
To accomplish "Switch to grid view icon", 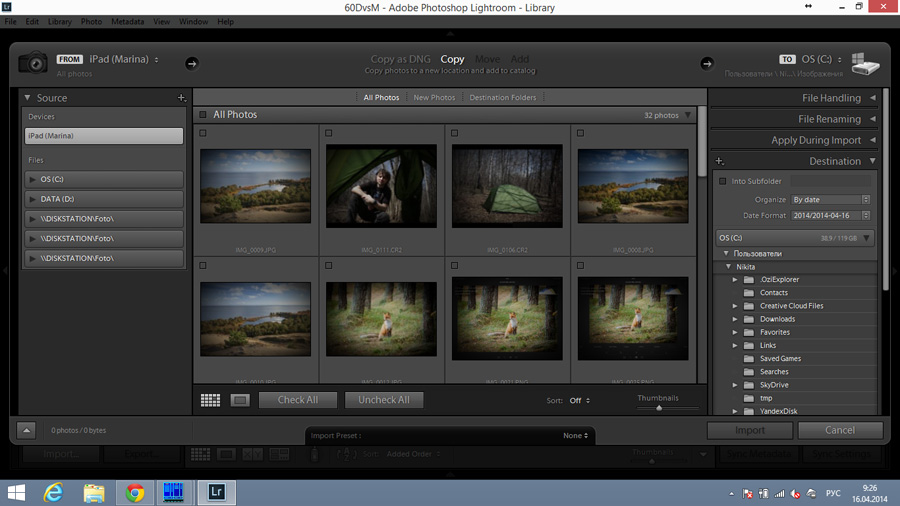I will click(x=210, y=400).
